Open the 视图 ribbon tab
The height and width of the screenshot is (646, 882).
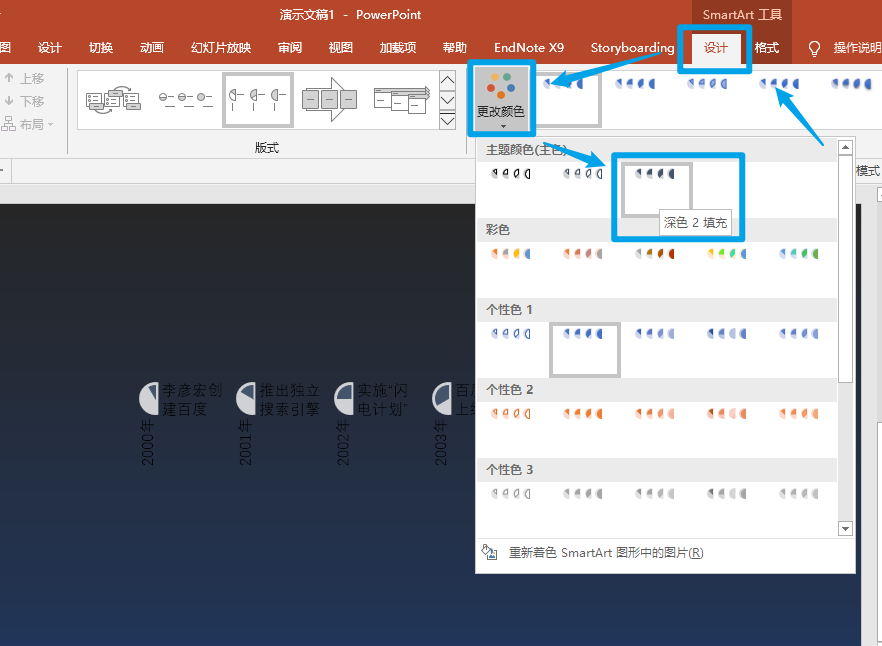(x=340, y=48)
